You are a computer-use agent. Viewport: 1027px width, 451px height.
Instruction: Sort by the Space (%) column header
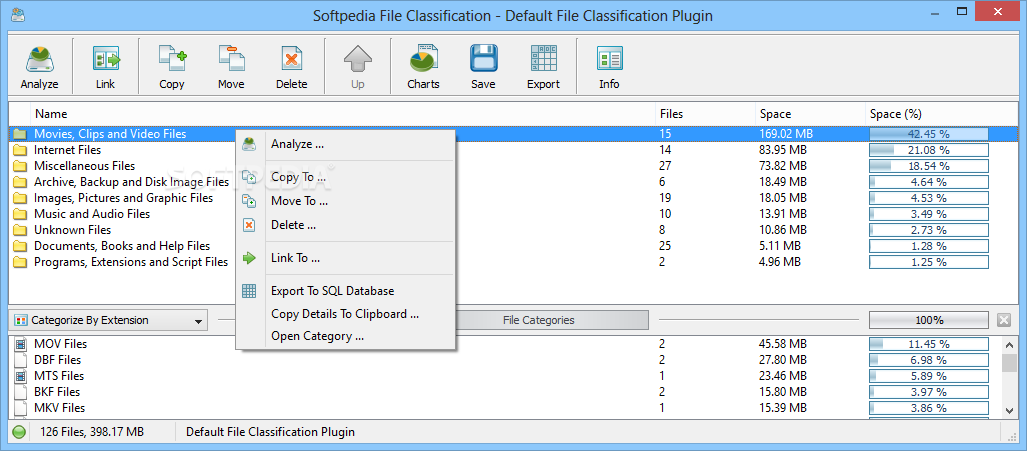point(941,114)
